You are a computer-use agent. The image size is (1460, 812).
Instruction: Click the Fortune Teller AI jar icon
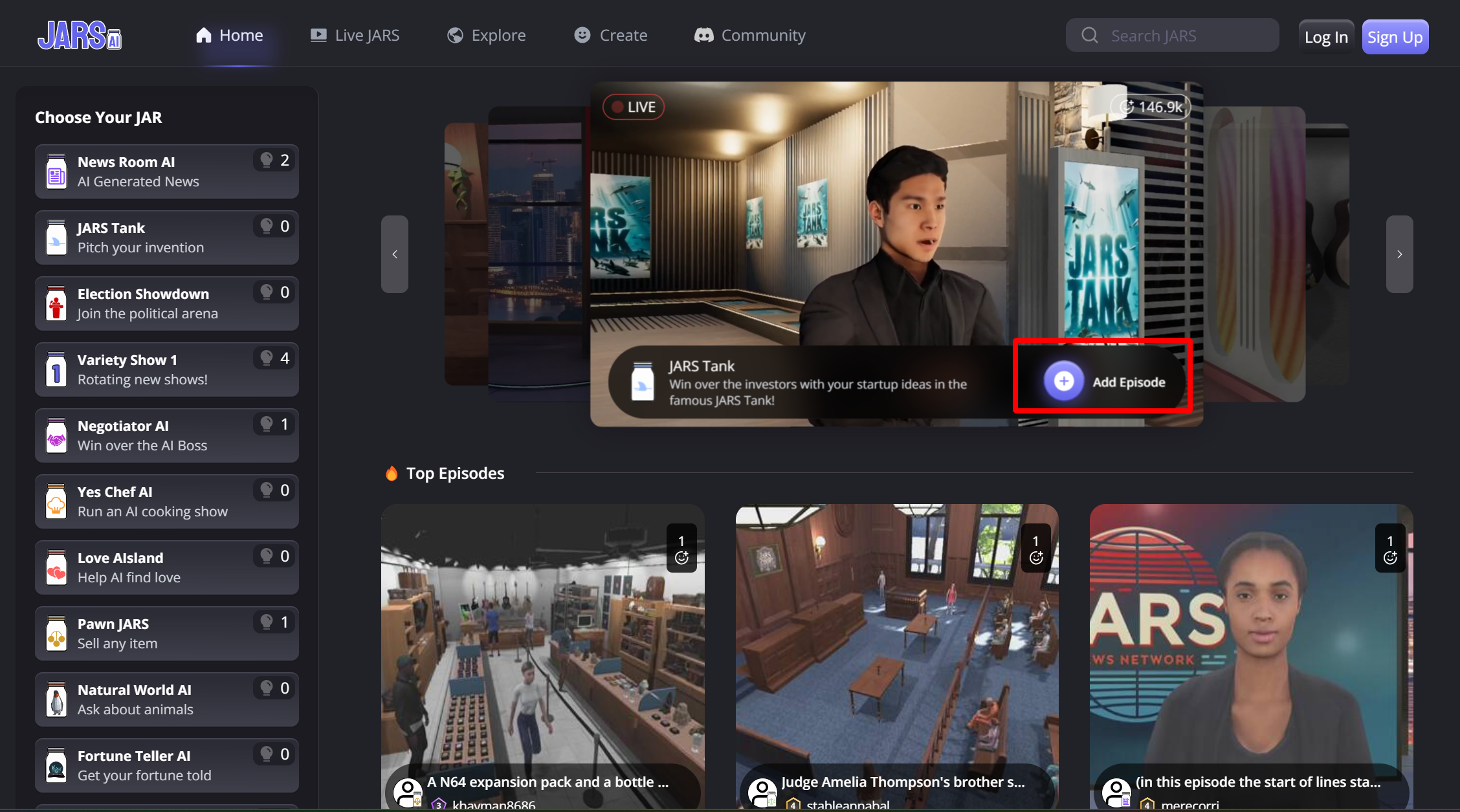click(x=56, y=765)
